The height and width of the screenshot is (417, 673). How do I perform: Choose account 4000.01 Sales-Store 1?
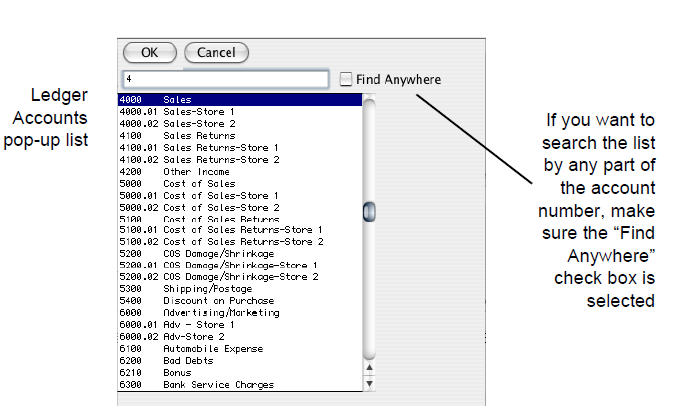pyautogui.click(x=199, y=112)
